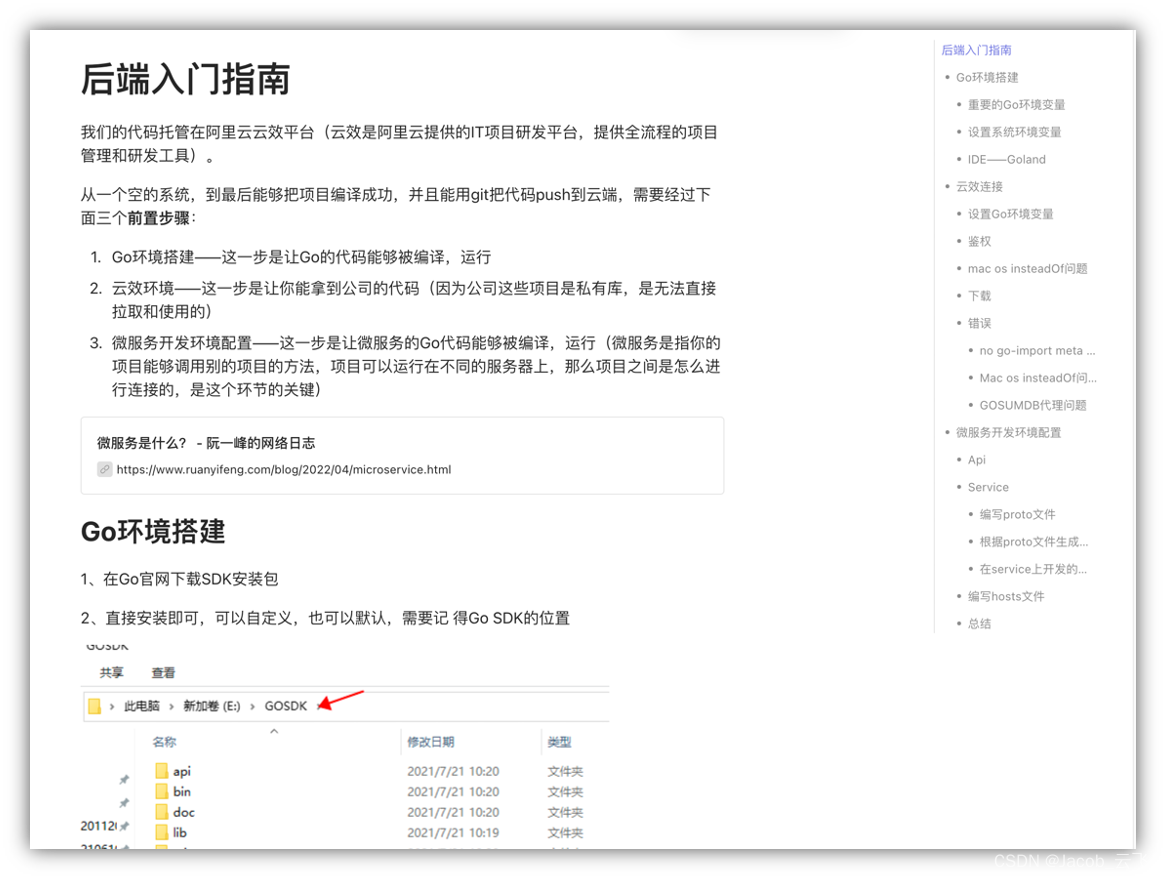The image size is (1166, 880).
Task: Open mac os insteadOf问题 outline entry
Action: tap(1027, 269)
